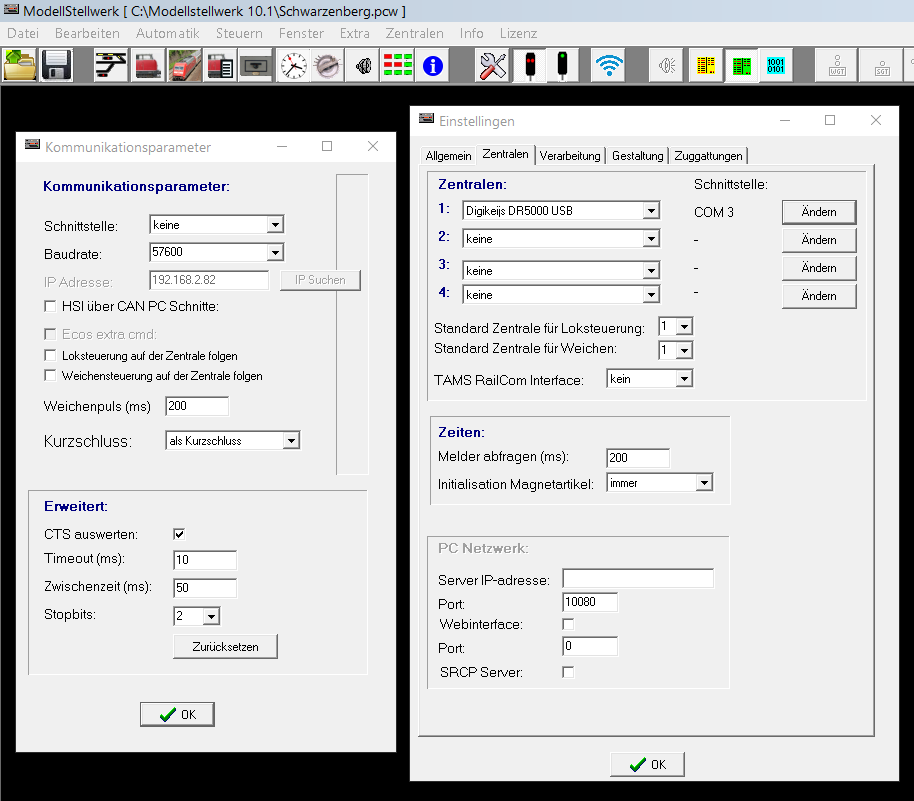The image size is (914, 801).
Task: Click the Einstellungen window title icon
Action: coord(427,120)
